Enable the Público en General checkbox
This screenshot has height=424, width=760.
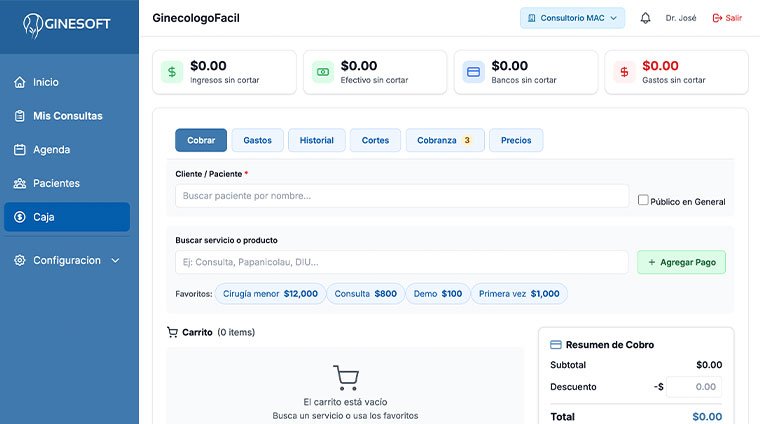[644, 200]
